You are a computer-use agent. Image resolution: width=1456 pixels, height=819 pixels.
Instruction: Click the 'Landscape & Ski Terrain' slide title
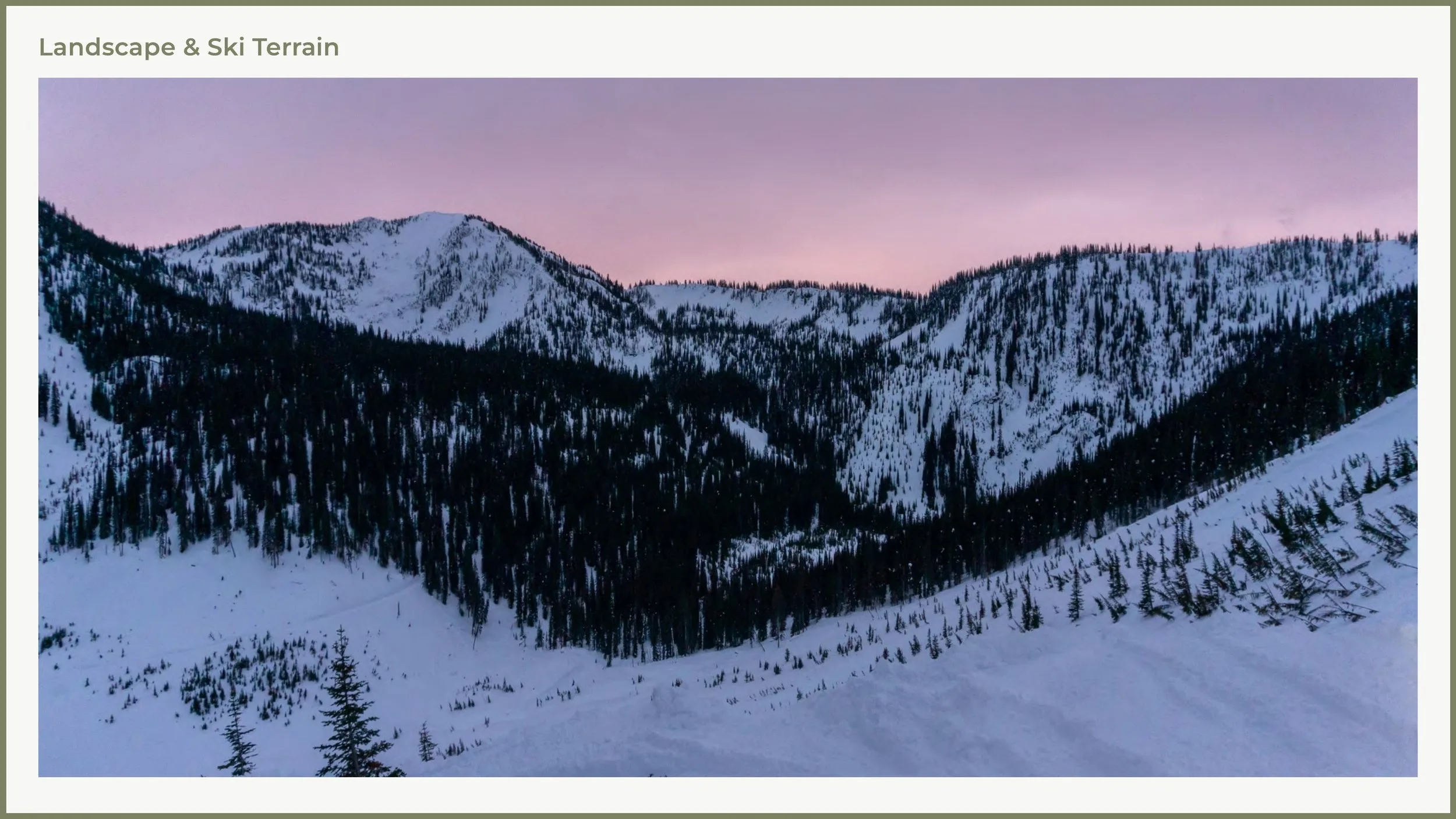189,47
